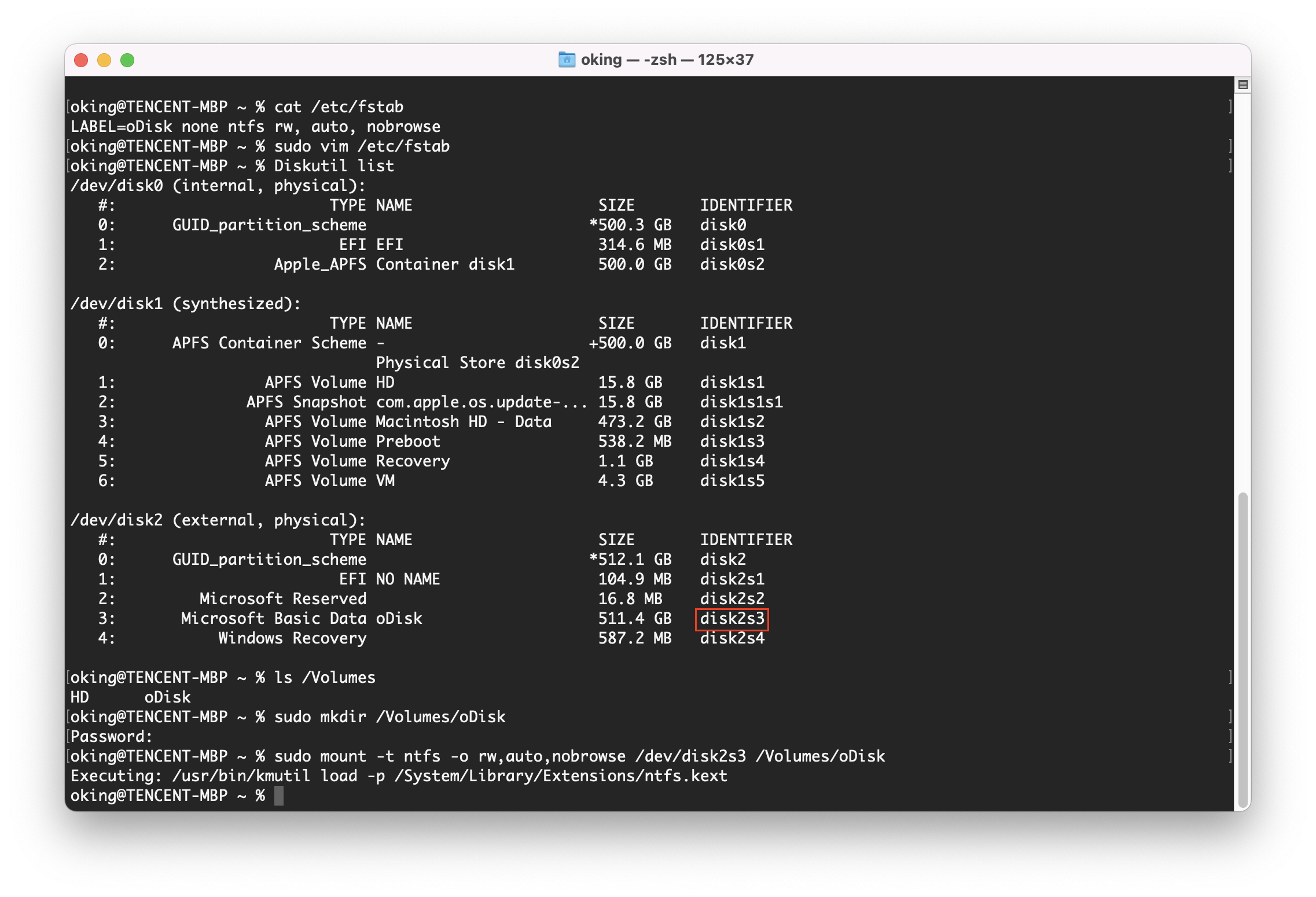Click the 'Diskutil list' command
The height and width of the screenshot is (897, 1316).
click(334, 166)
